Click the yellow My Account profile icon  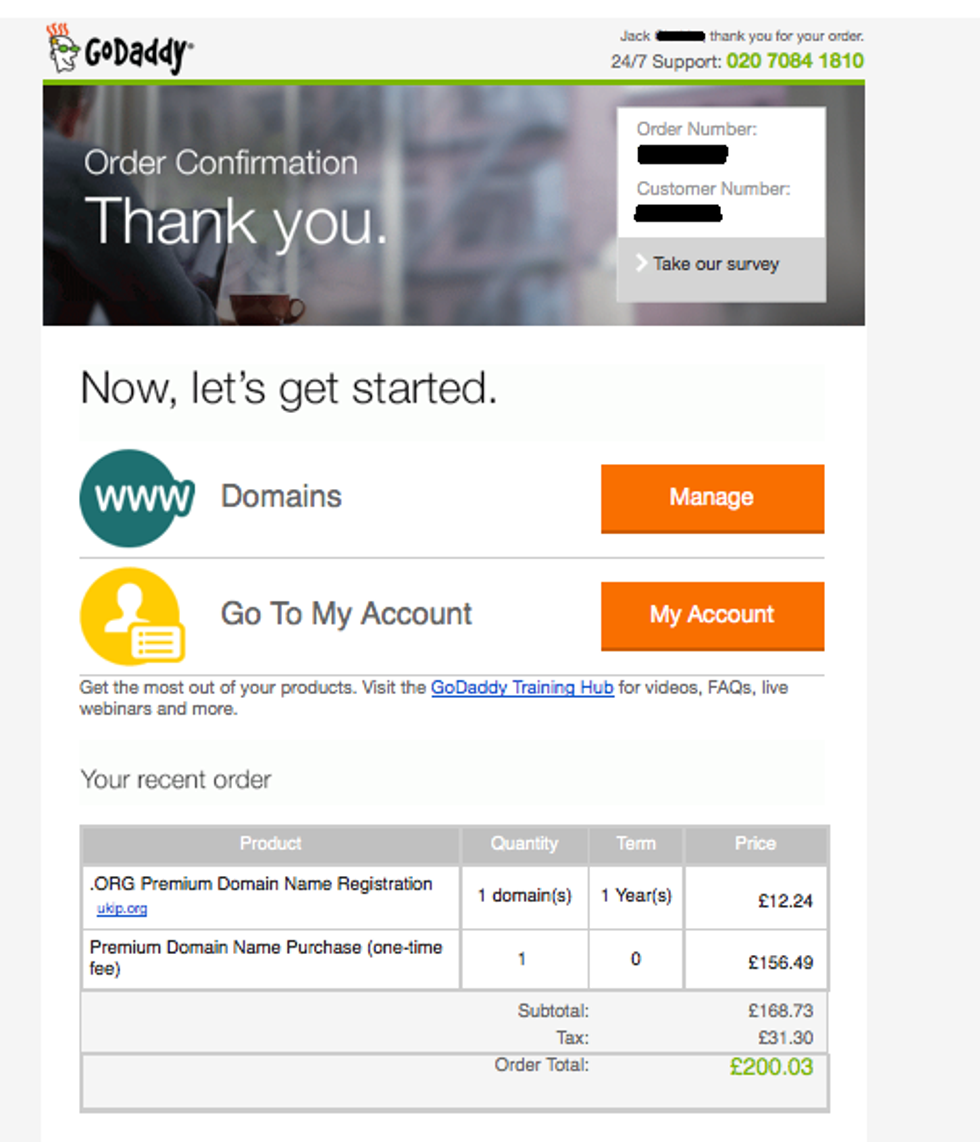pyautogui.click(x=132, y=616)
